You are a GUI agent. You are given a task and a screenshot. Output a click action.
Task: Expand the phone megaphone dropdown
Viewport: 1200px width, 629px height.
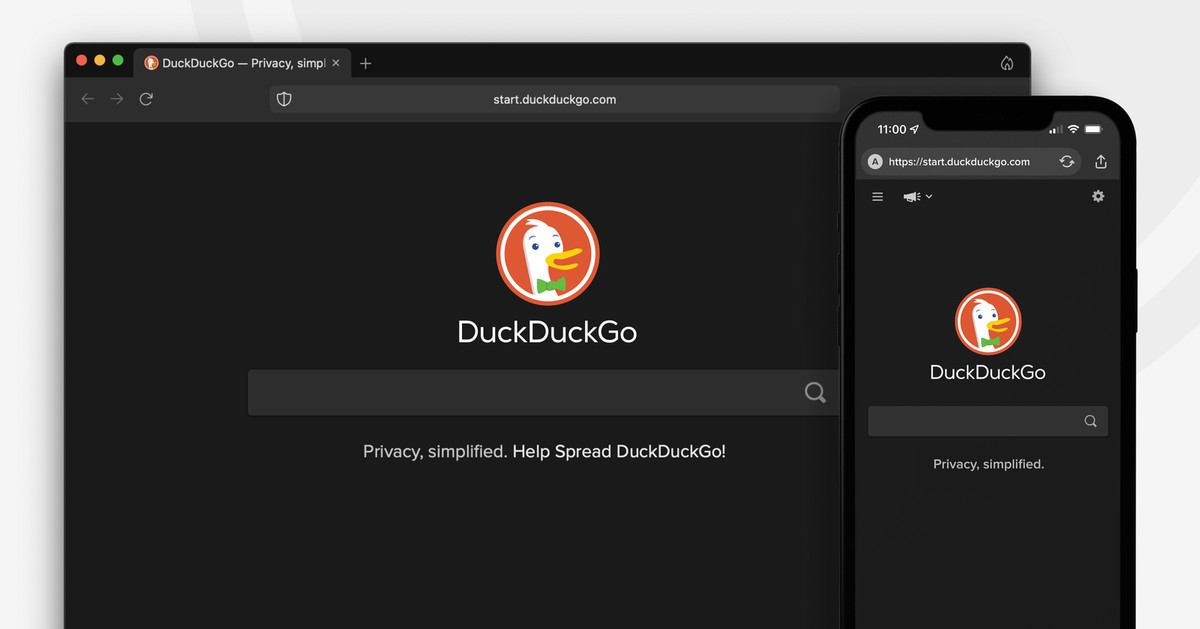click(918, 197)
